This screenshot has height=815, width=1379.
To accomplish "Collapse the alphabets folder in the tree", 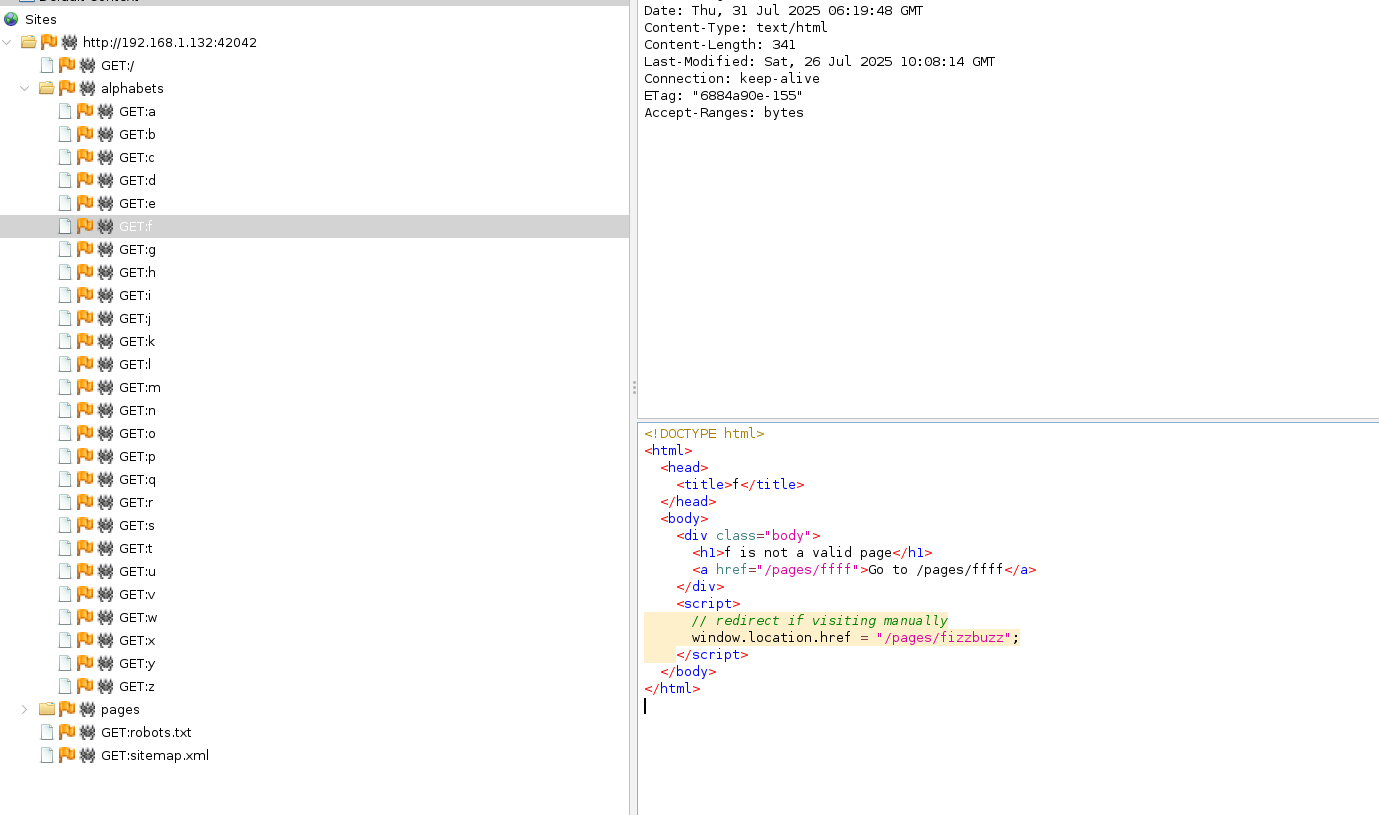I will (25, 88).
